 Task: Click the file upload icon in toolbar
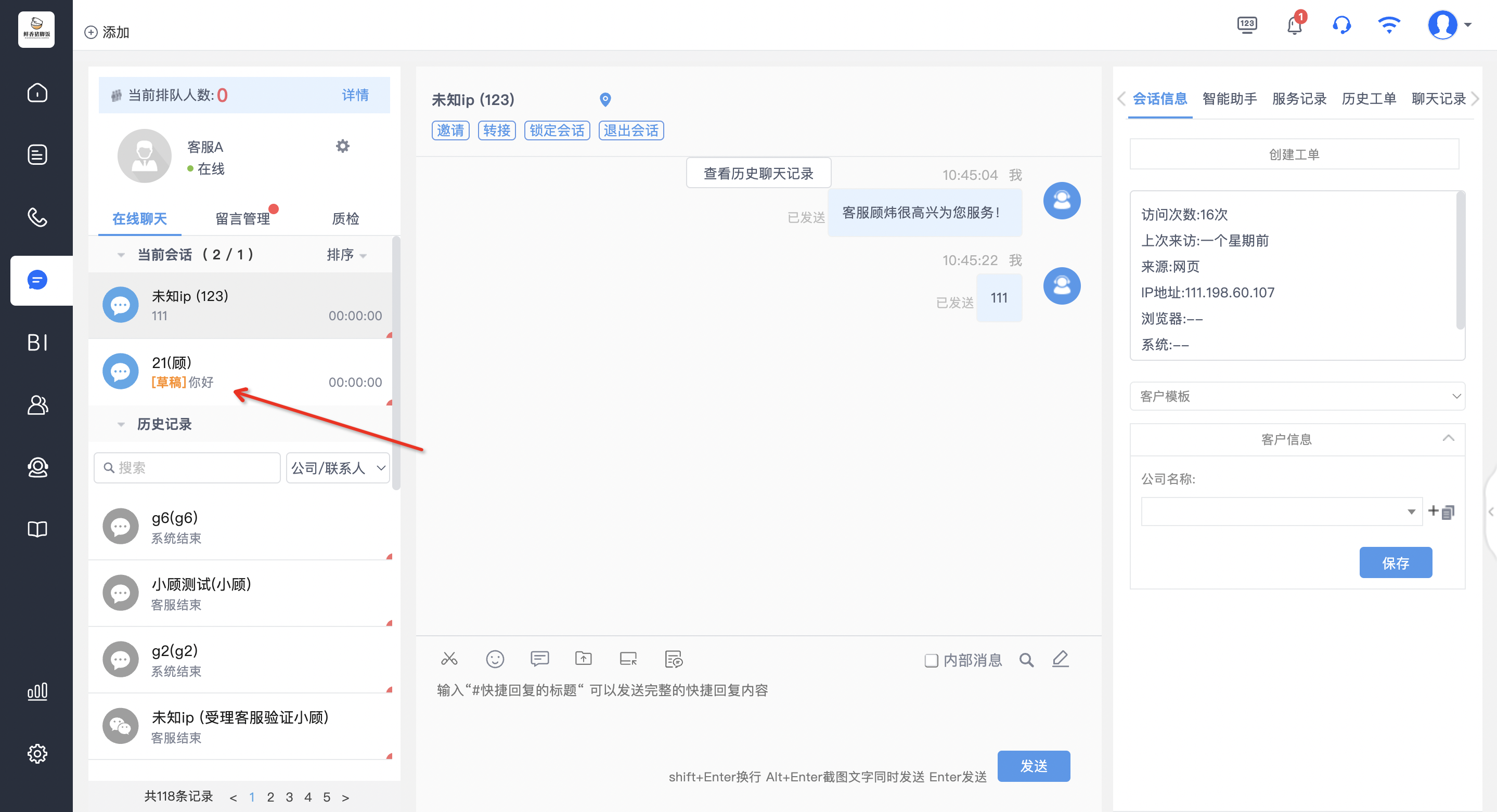coord(584,658)
